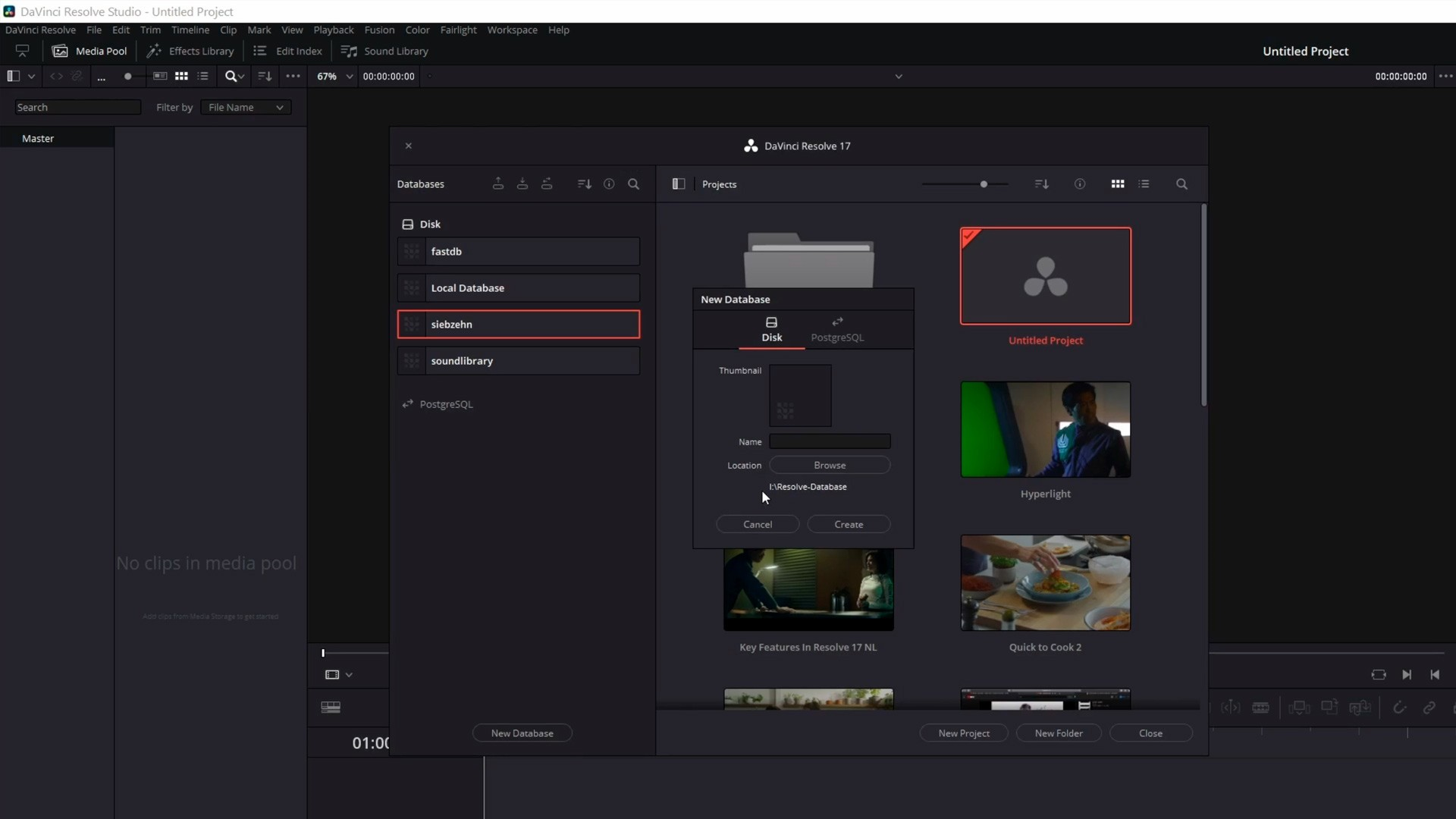Open media pool sort icon
The image size is (1456, 819).
tap(265, 76)
